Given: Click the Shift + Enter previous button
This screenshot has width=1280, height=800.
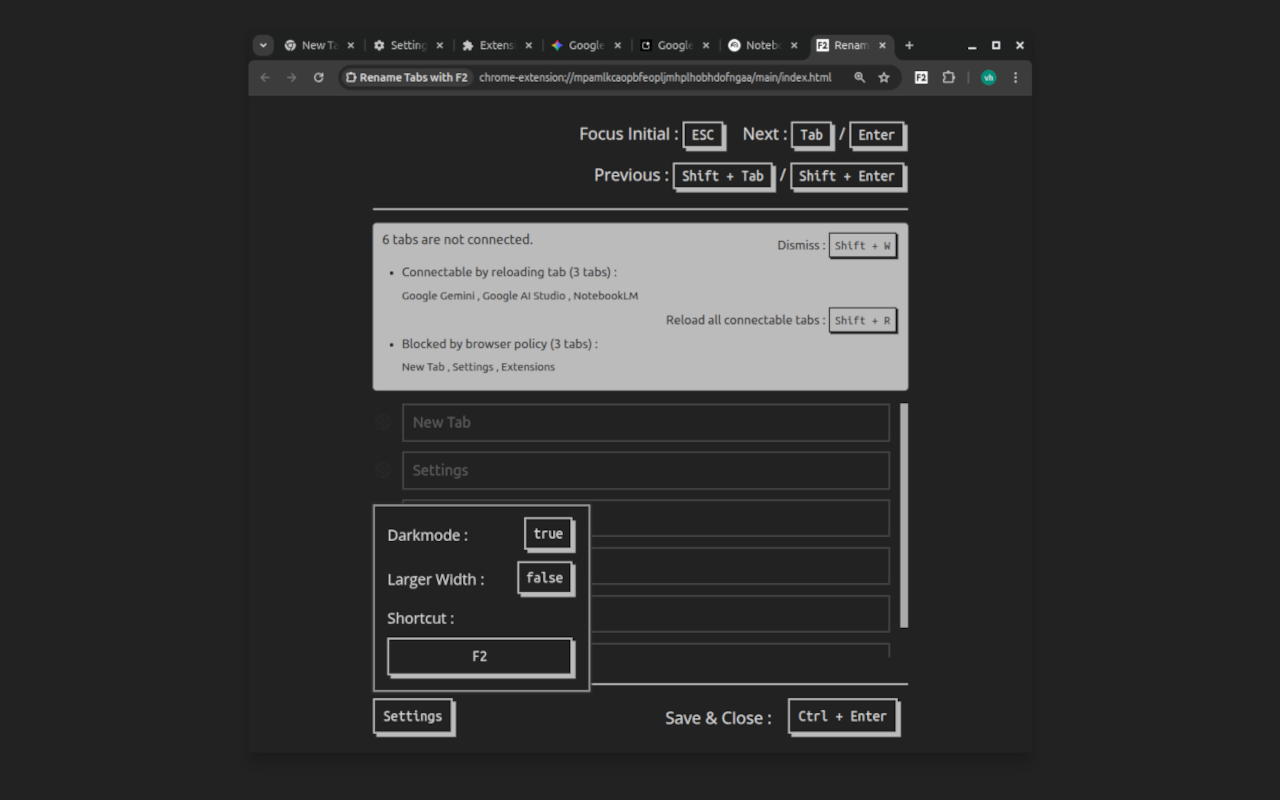Looking at the screenshot, I should [847, 176].
